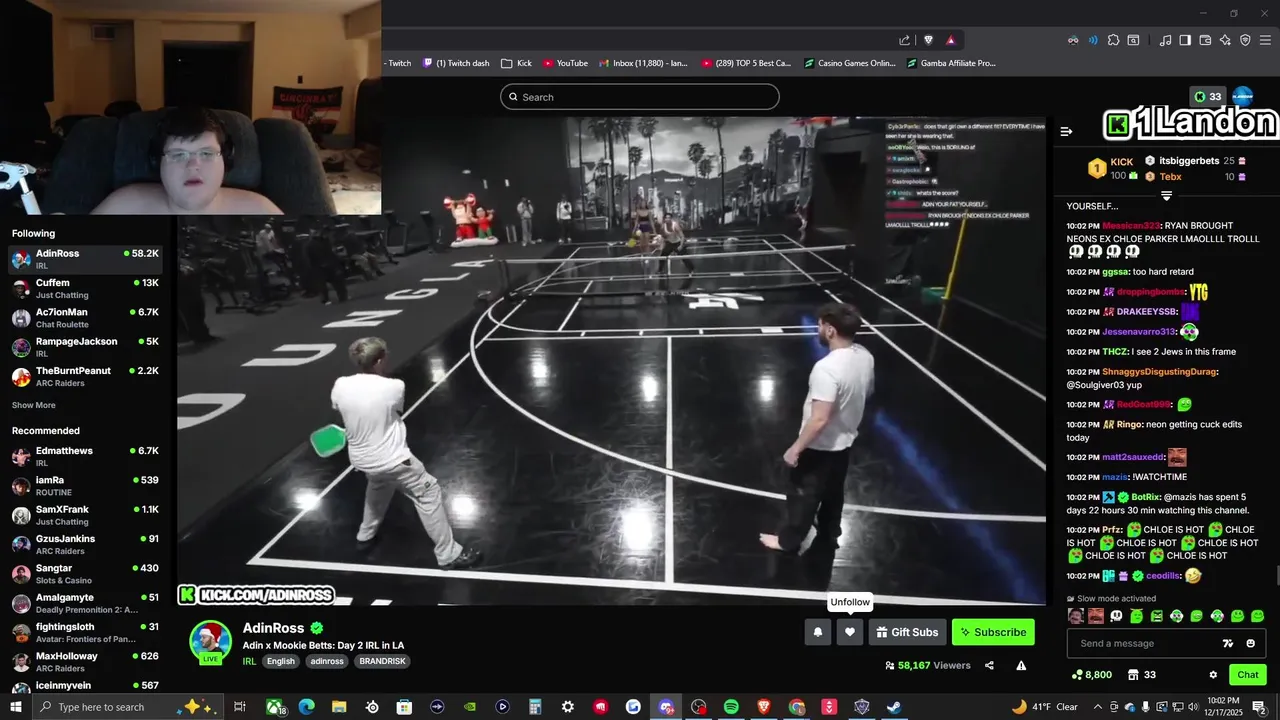Click the KICKs balance badge showing 33
This screenshot has height=720, width=1280.
[x=1207, y=97]
